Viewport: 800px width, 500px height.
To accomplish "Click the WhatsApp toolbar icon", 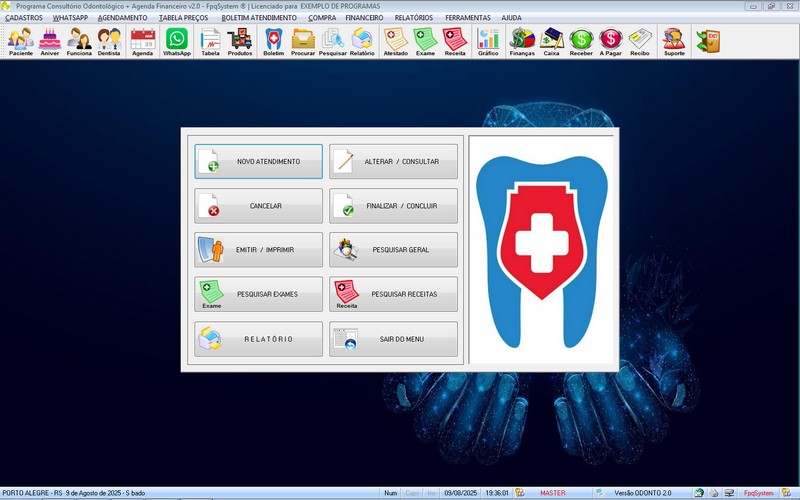I will tap(177, 41).
